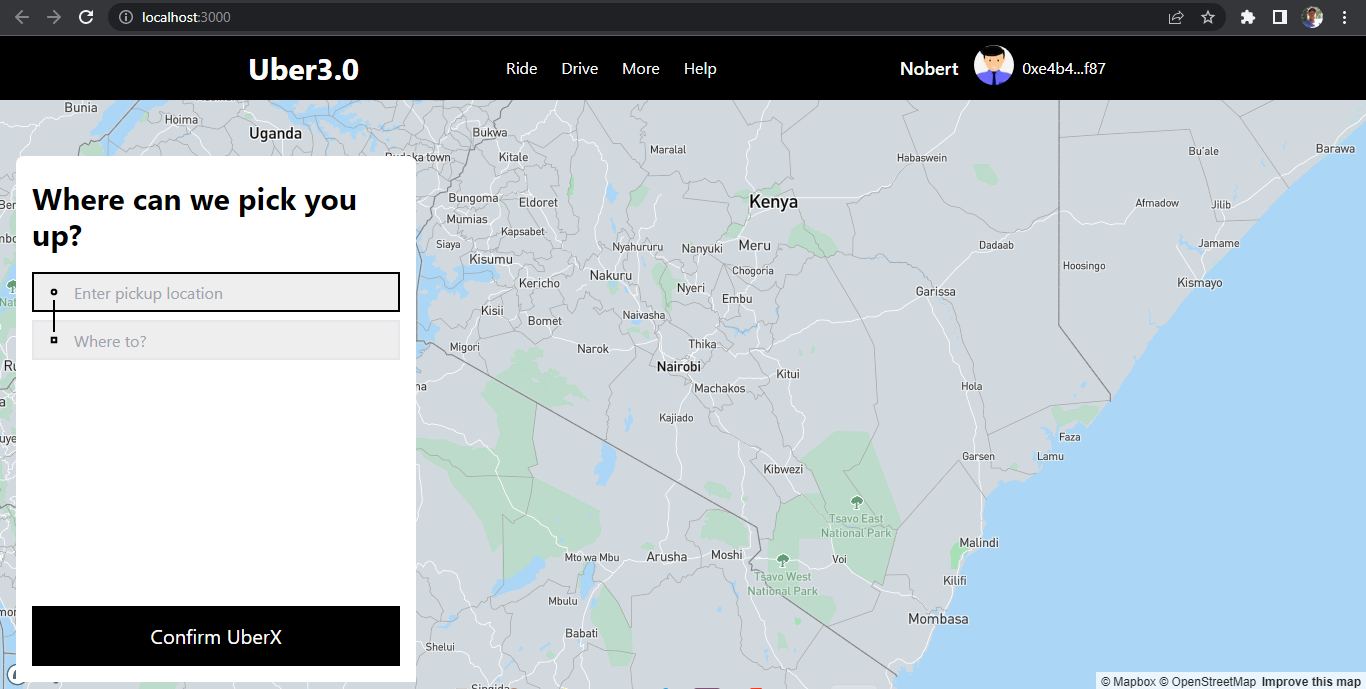Click Tsavo West National Park tree icon

(783, 560)
